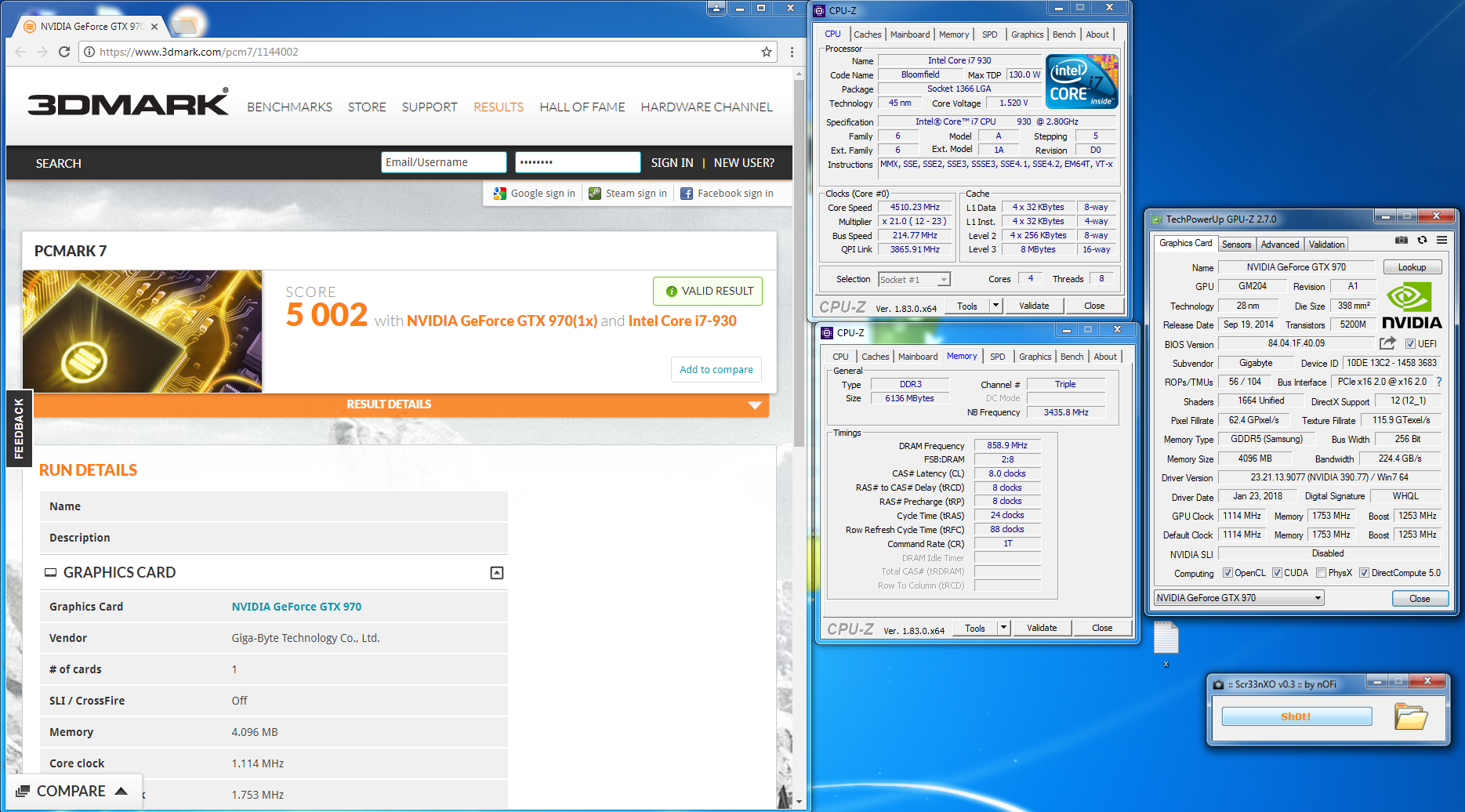Click the VALID RESULT badge
1465x812 pixels.
pyautogui.click(x=708, y=291)
